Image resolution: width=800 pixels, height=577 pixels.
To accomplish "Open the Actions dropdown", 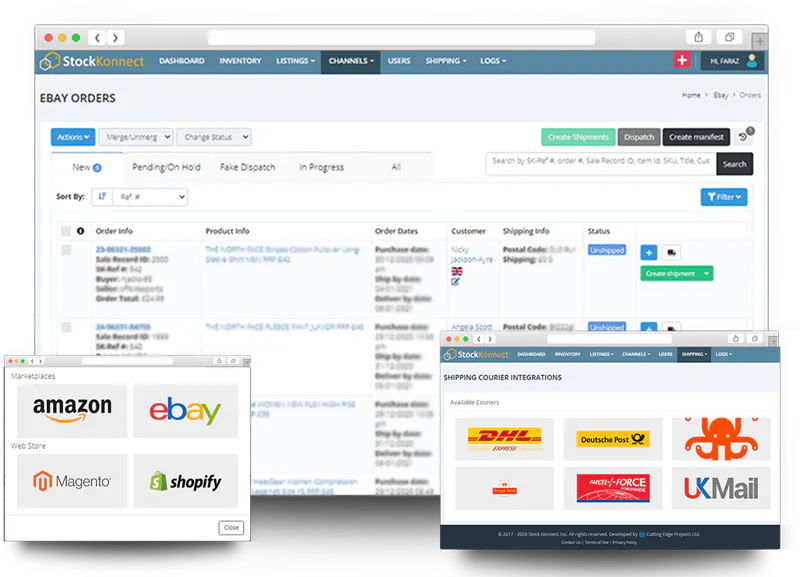I will pyautogui.click(x=73, y=137).
